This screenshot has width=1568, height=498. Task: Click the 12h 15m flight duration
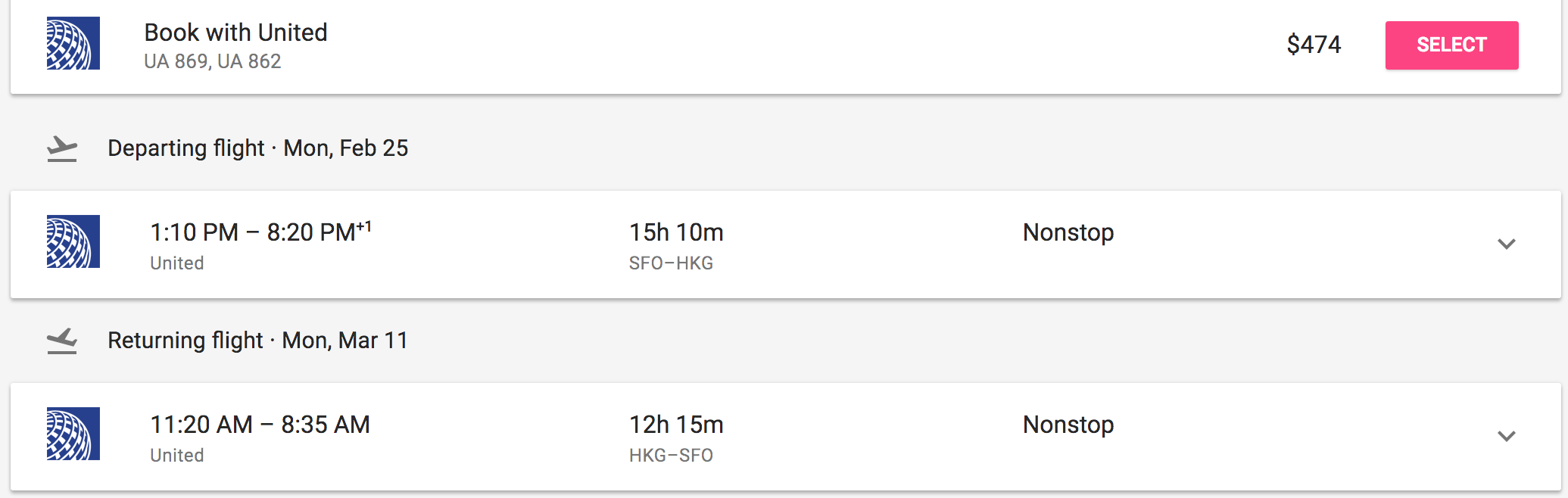coord(676,425)
